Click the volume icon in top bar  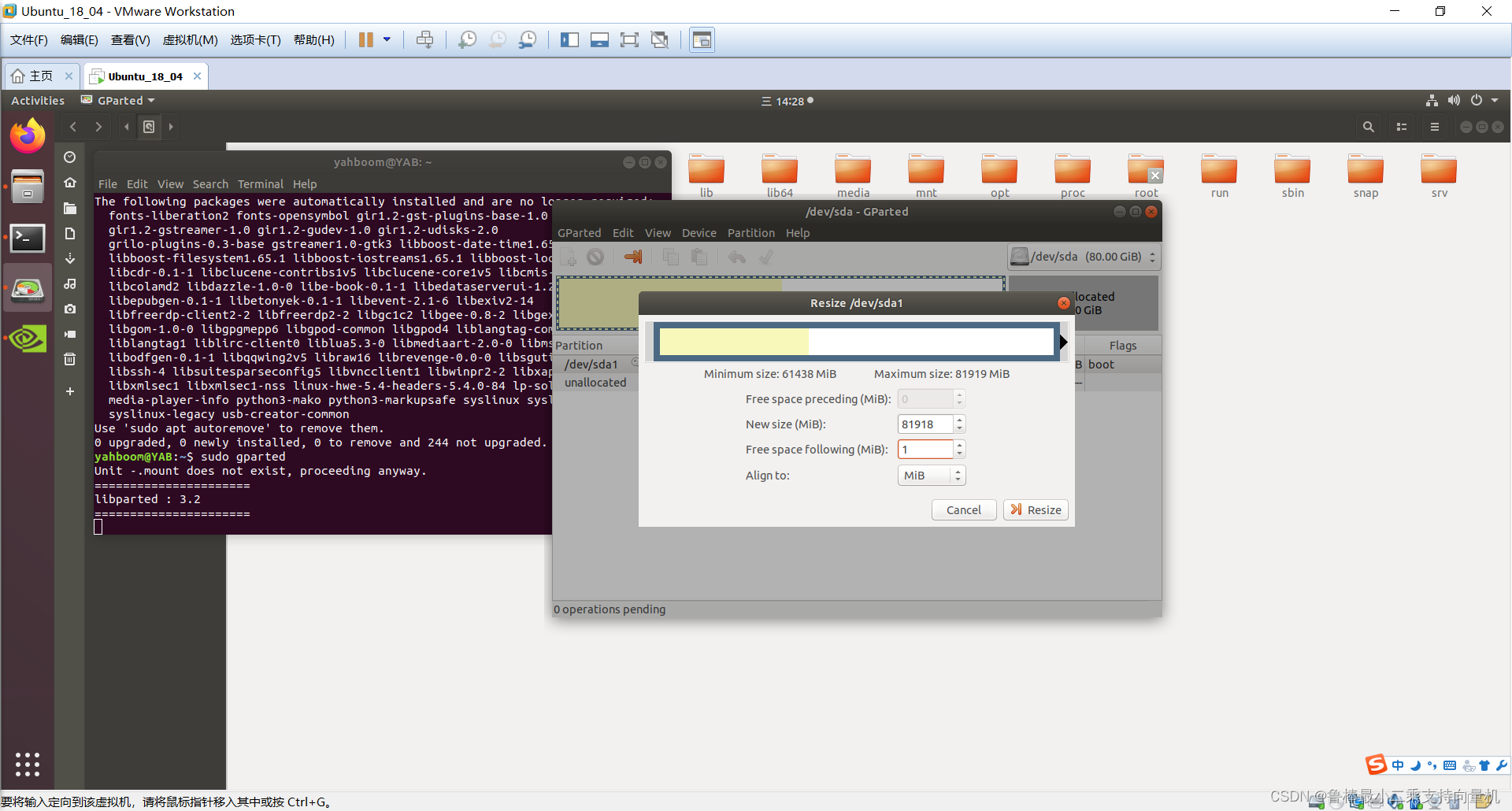pos(1454,101)
